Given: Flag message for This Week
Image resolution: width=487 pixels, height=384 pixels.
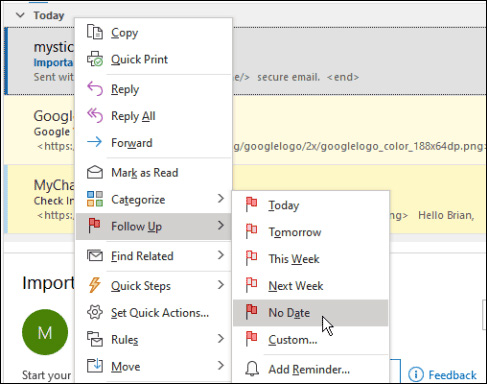Looking at the screenshot, I should (x=311, y=259).
